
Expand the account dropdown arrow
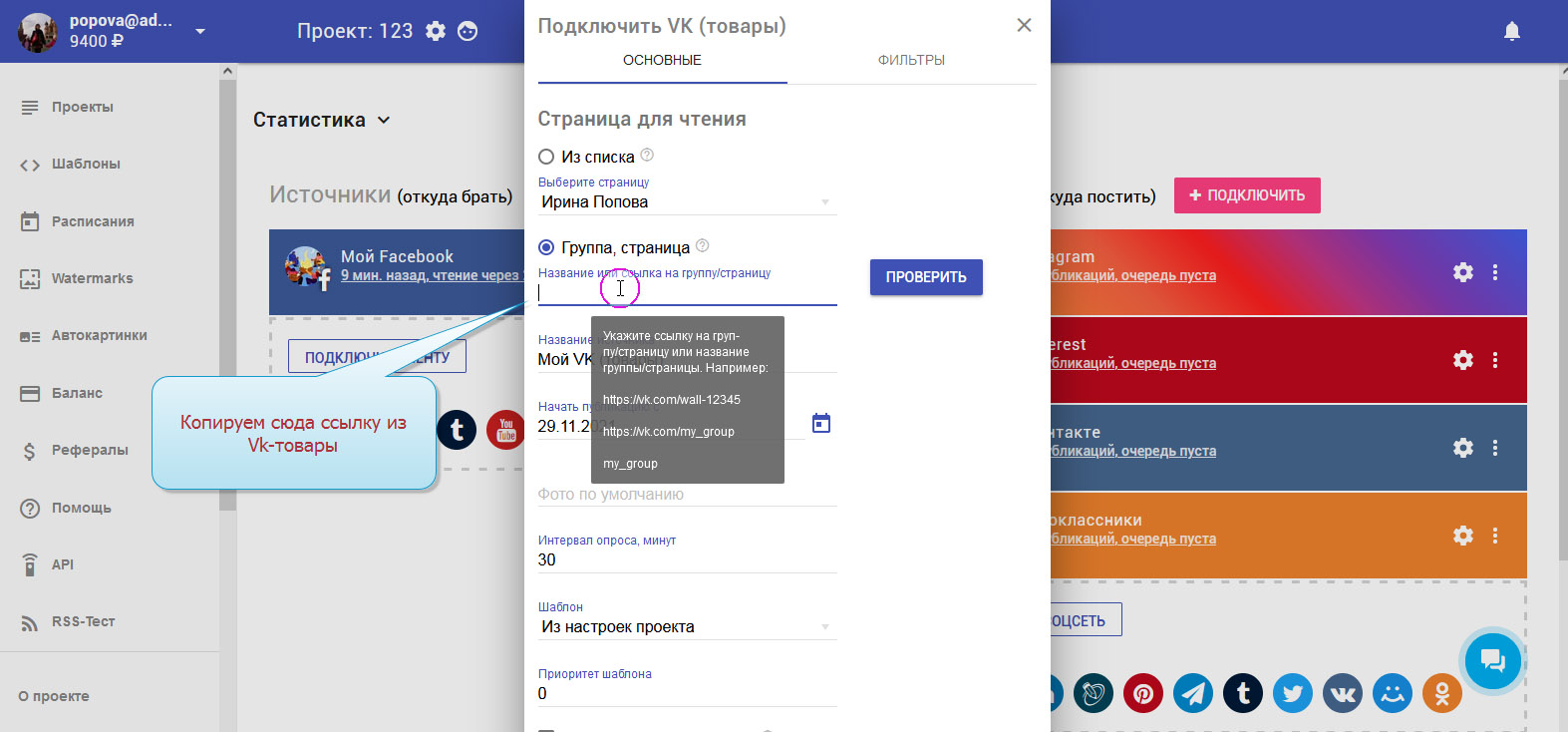[200, 31]
